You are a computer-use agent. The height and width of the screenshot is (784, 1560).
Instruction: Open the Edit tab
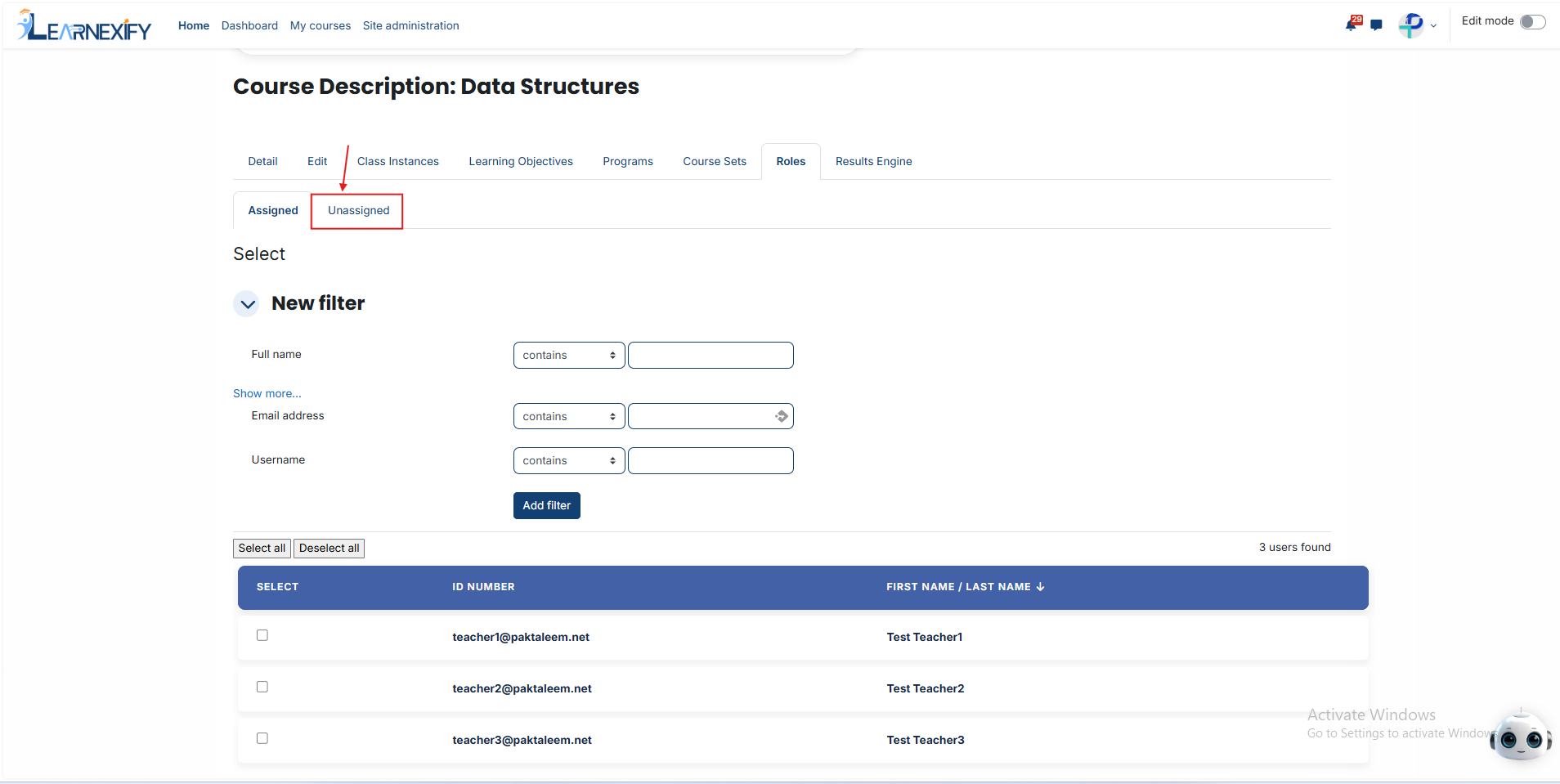[317, 162]
